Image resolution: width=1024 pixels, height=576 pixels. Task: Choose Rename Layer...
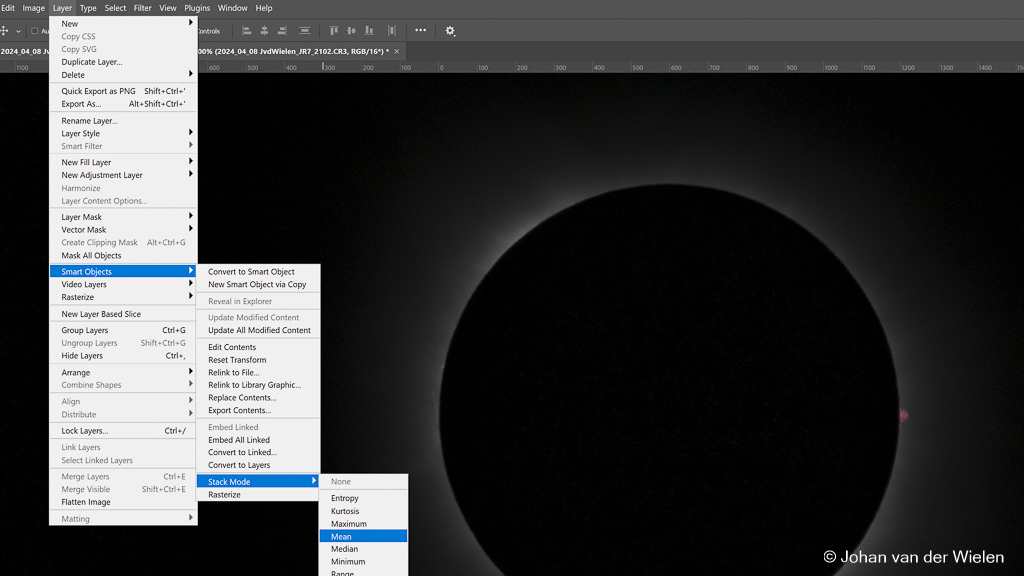123,121
